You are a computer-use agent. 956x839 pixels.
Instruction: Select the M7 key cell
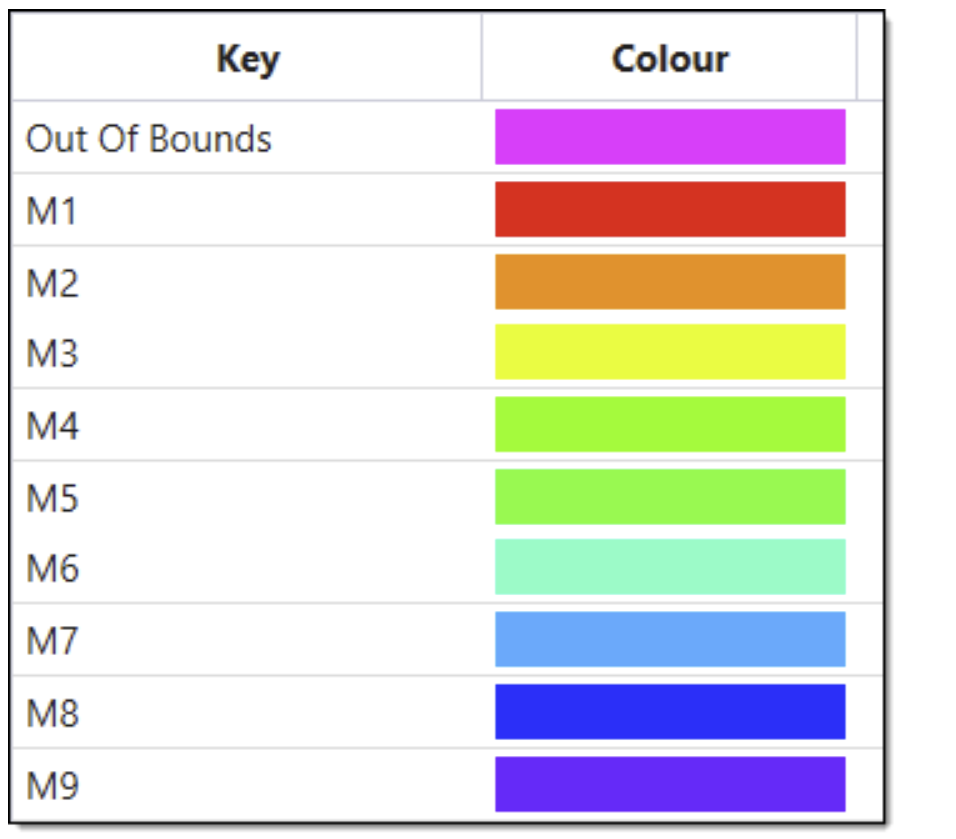[x=52, y=640]
